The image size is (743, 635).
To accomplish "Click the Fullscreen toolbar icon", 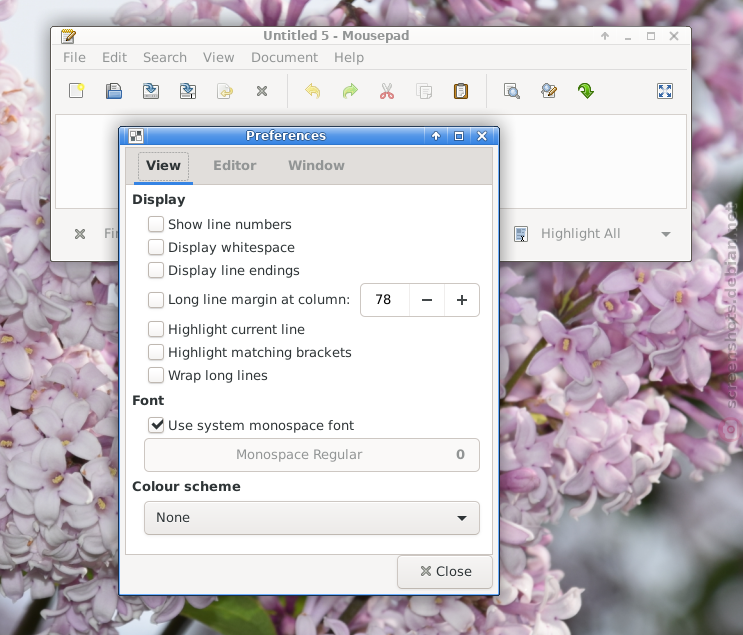I will point(665,91).
